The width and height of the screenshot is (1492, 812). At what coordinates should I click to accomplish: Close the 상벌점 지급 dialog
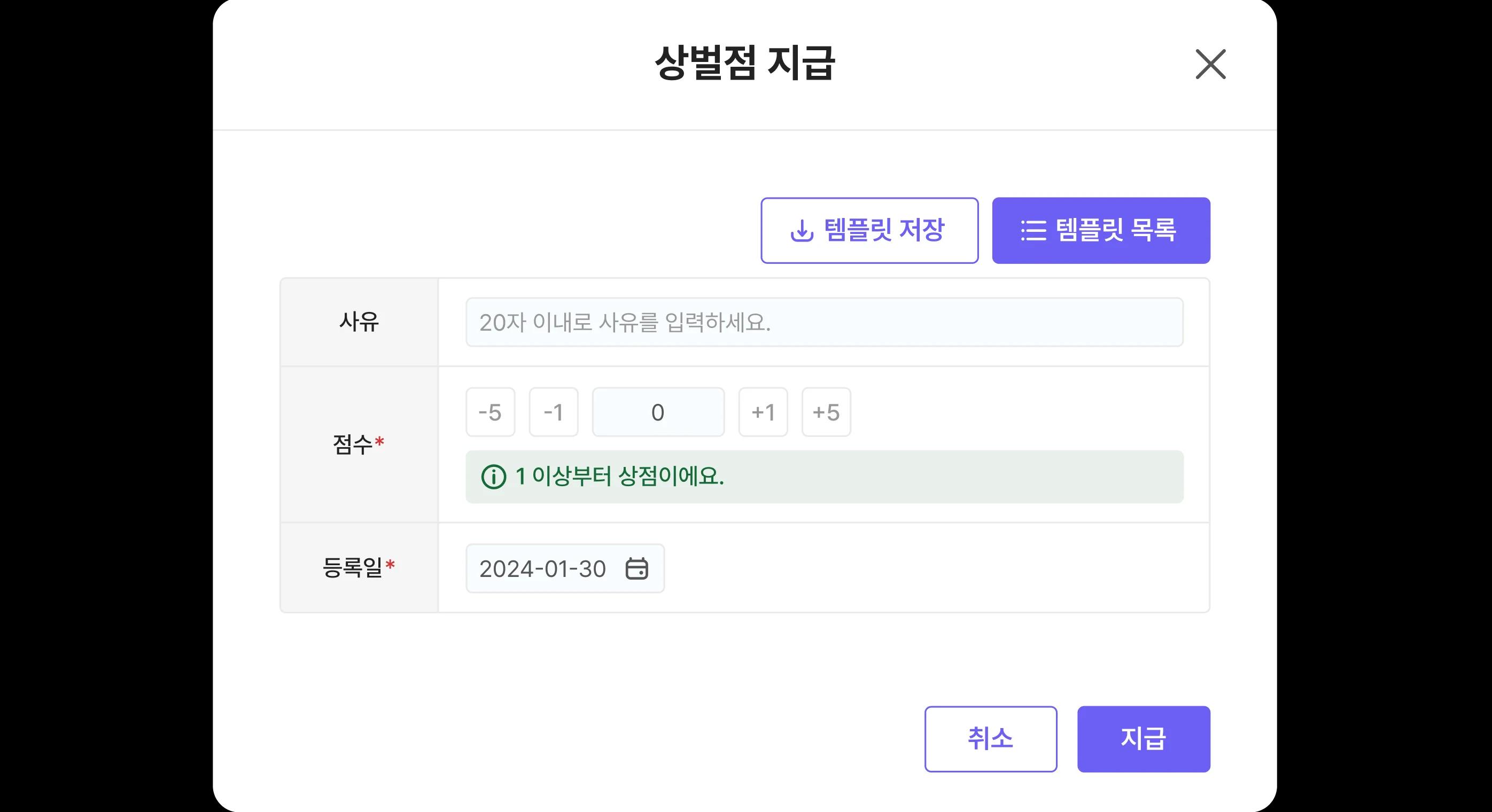pyautogui.click(x=1210, y=64)
